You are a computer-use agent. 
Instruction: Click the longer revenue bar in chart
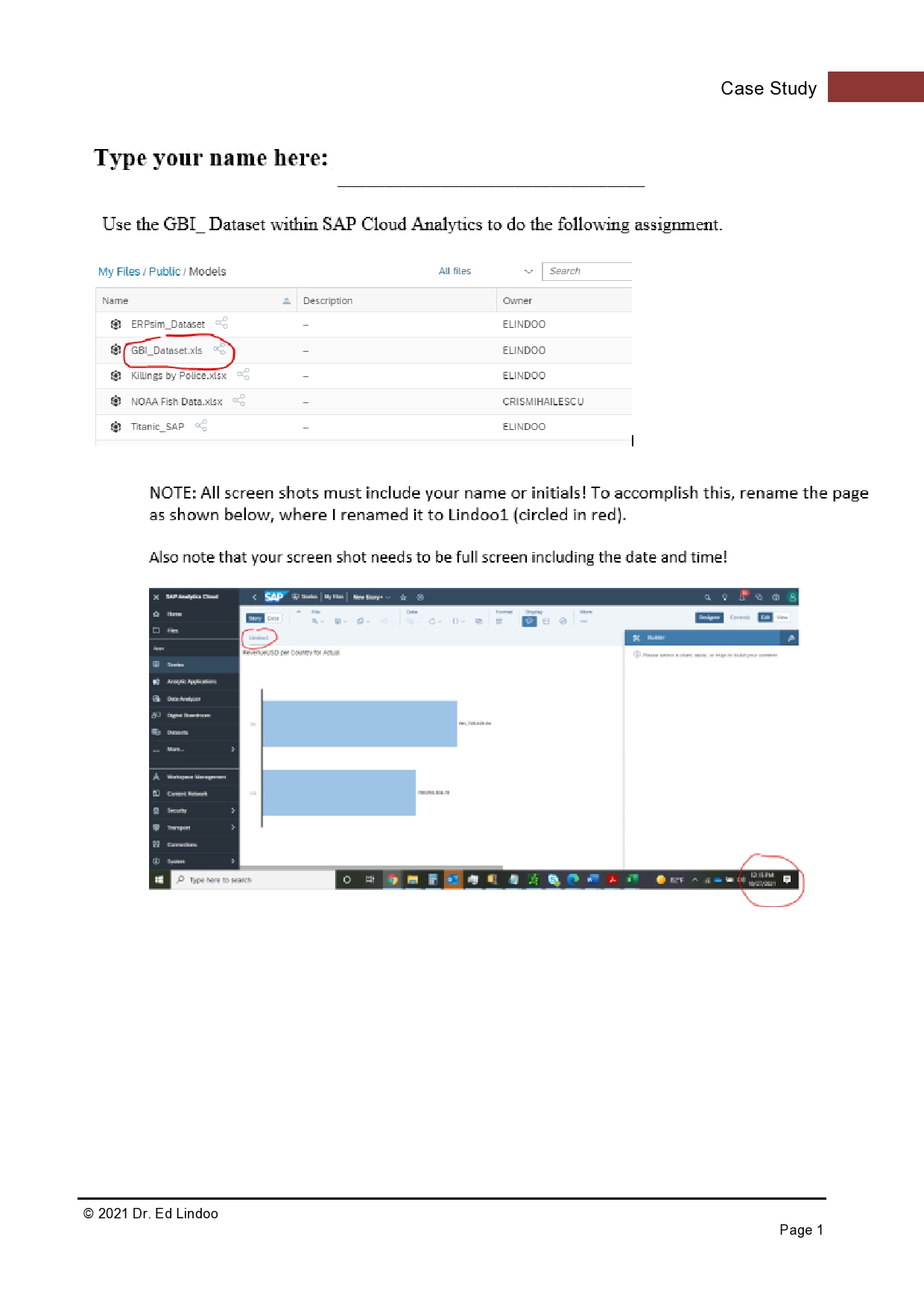click(359, 724)
